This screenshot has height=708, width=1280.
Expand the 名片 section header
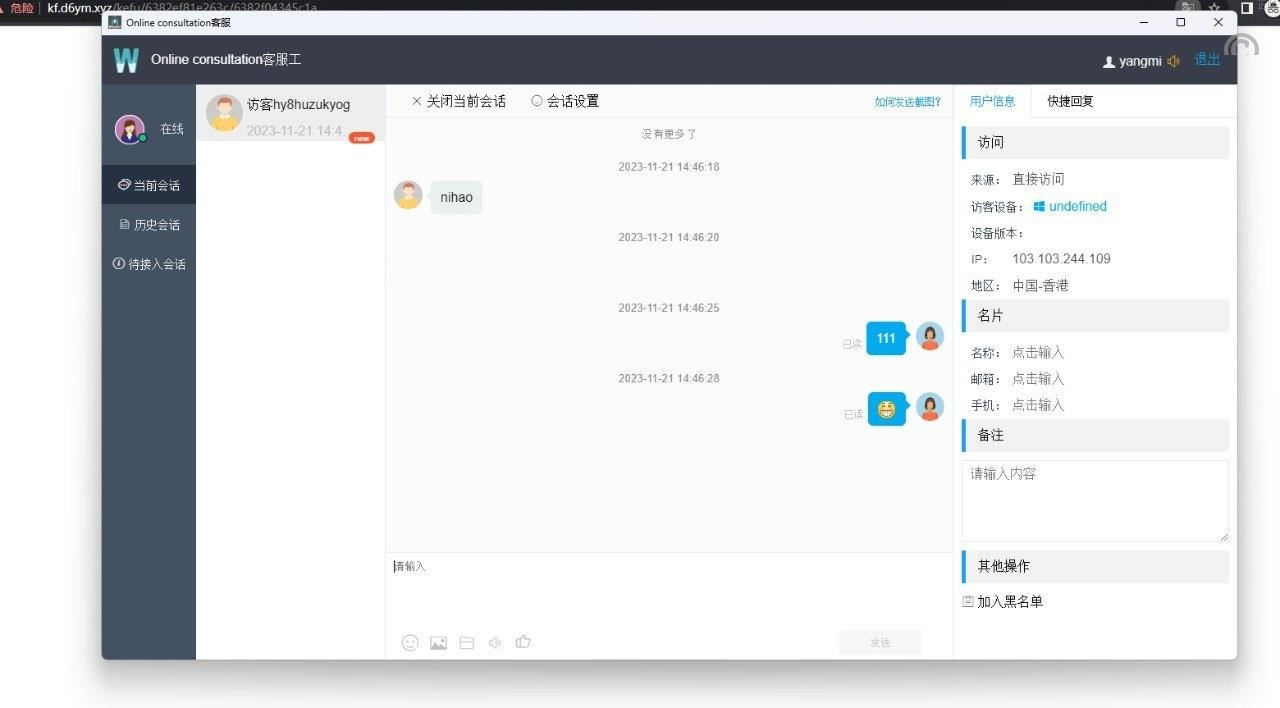[x=989, y=314]
